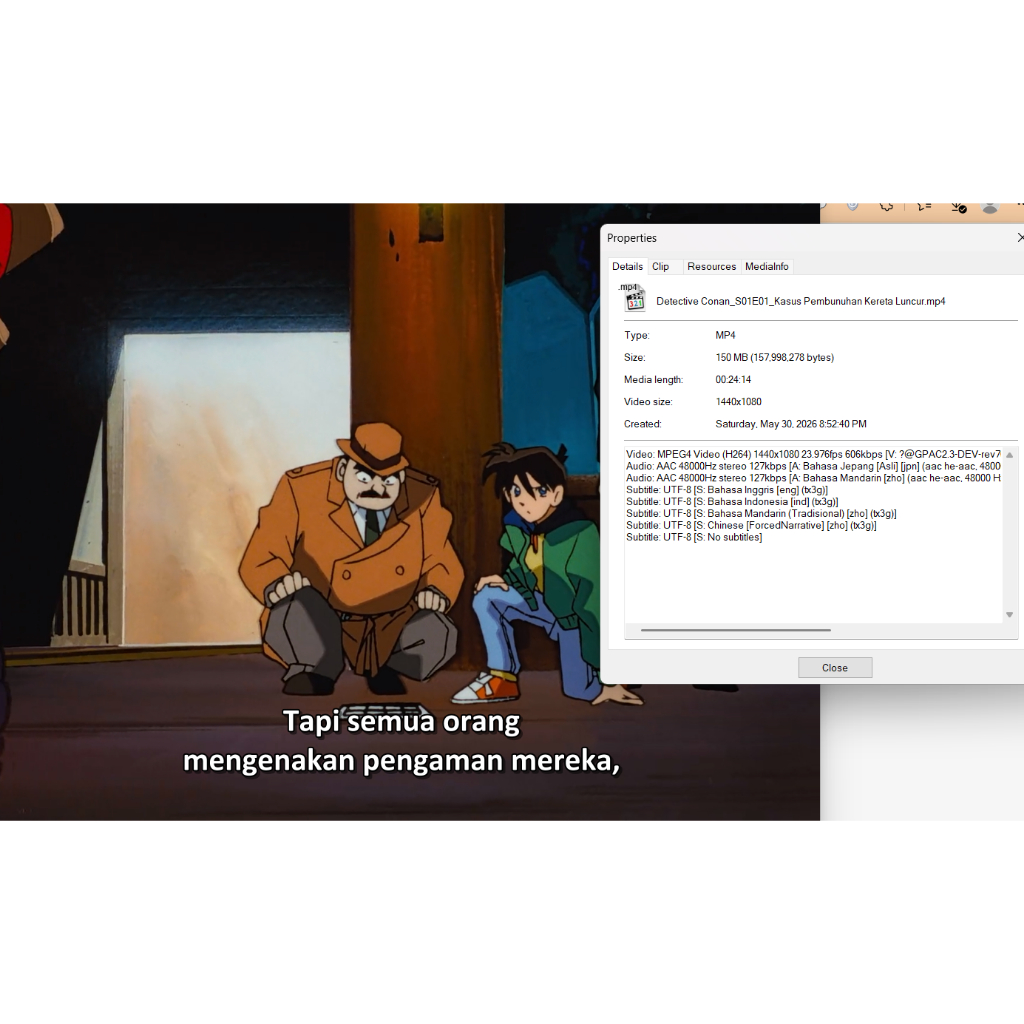Select the Subtitle Bahasa Inggris [eng] line

727,489
